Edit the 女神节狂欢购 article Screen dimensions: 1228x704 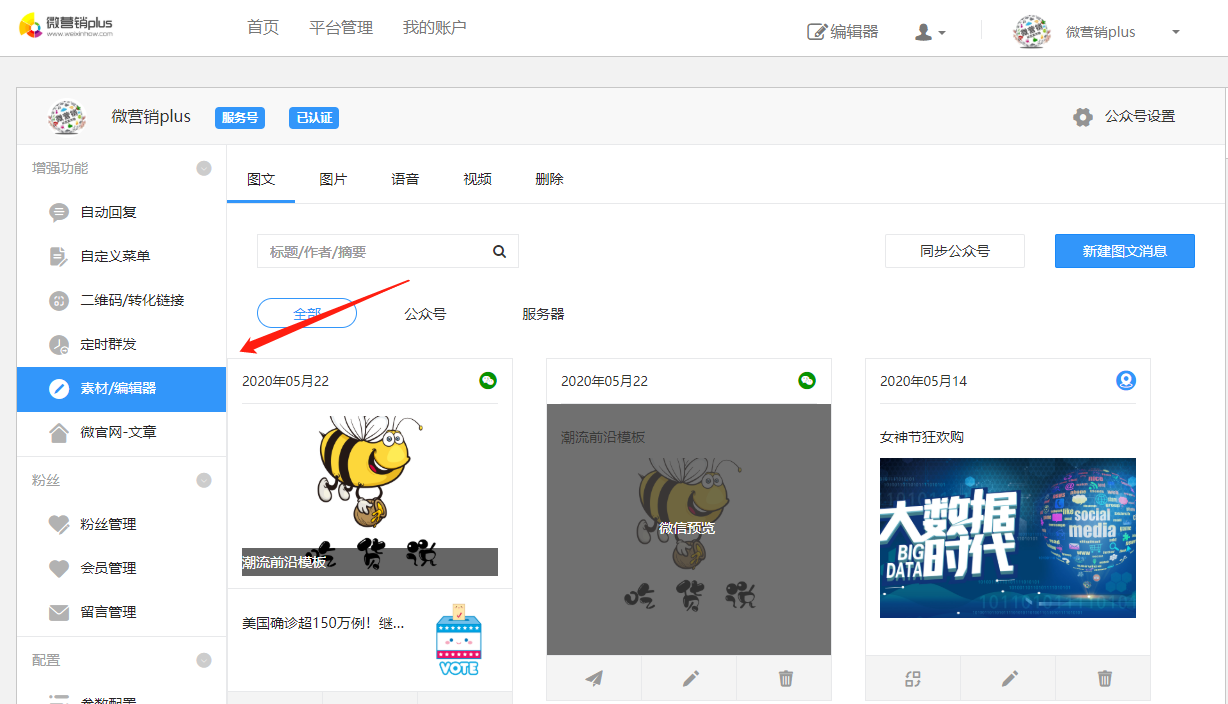pyautogui.click(x=1008, y=678)
